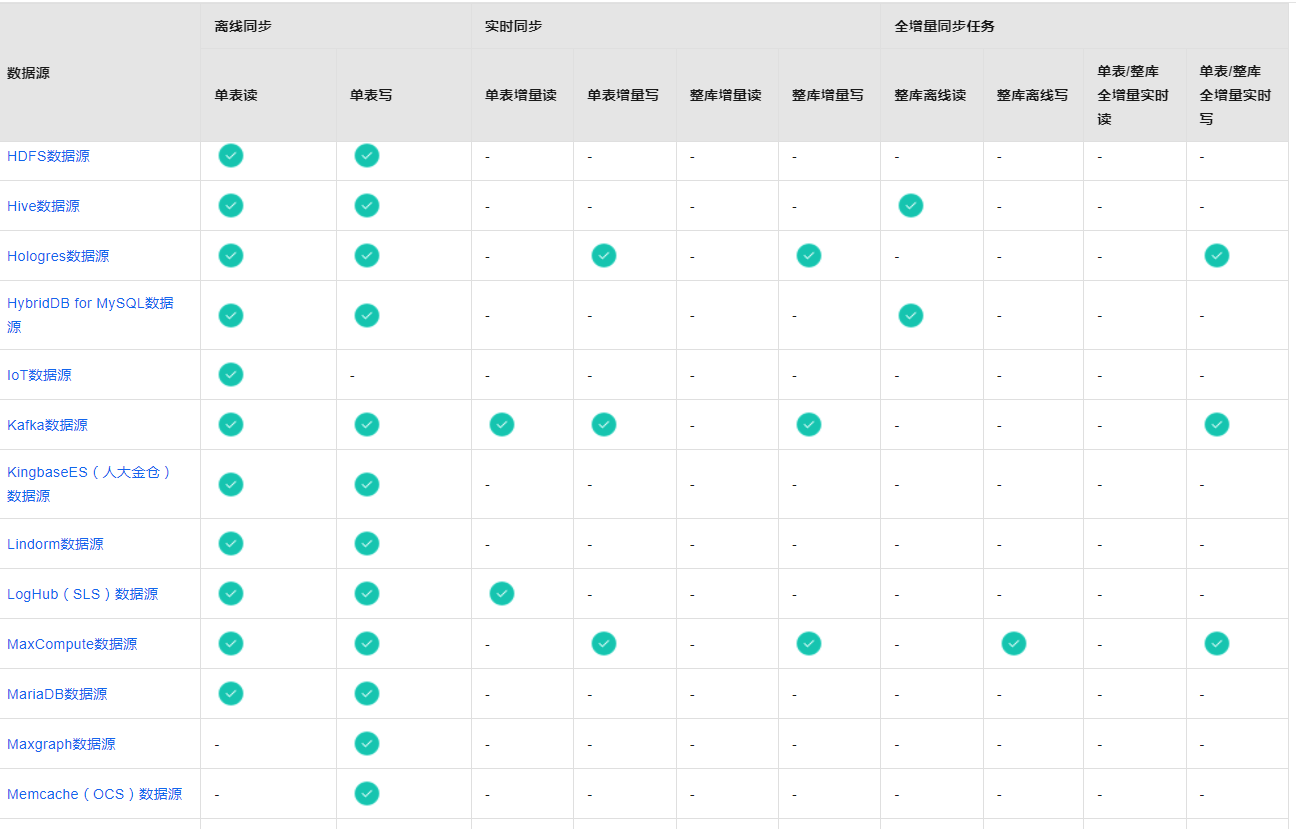Screen dimensions: 1296x829
Task: Click Hologres row 全增量实时写 check icon
Action: (x=1217, y=255)
